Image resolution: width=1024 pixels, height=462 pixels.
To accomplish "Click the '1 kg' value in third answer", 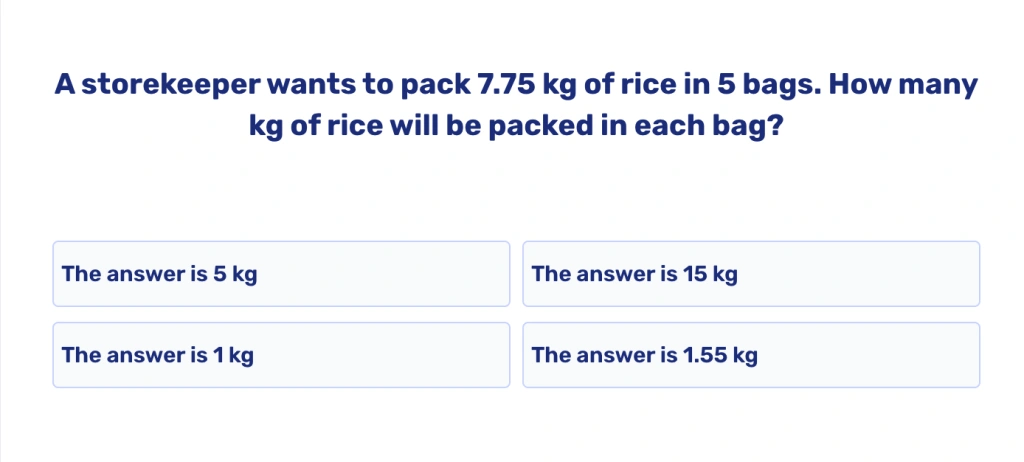I will coord(233,355).
